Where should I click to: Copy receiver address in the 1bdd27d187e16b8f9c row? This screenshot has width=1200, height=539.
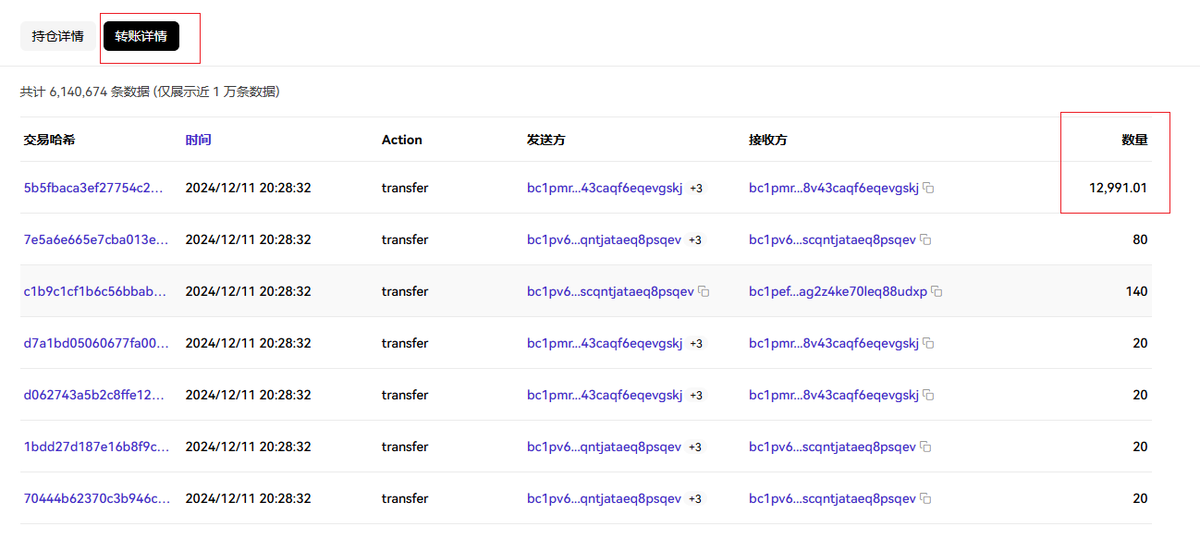coord(925,447)
